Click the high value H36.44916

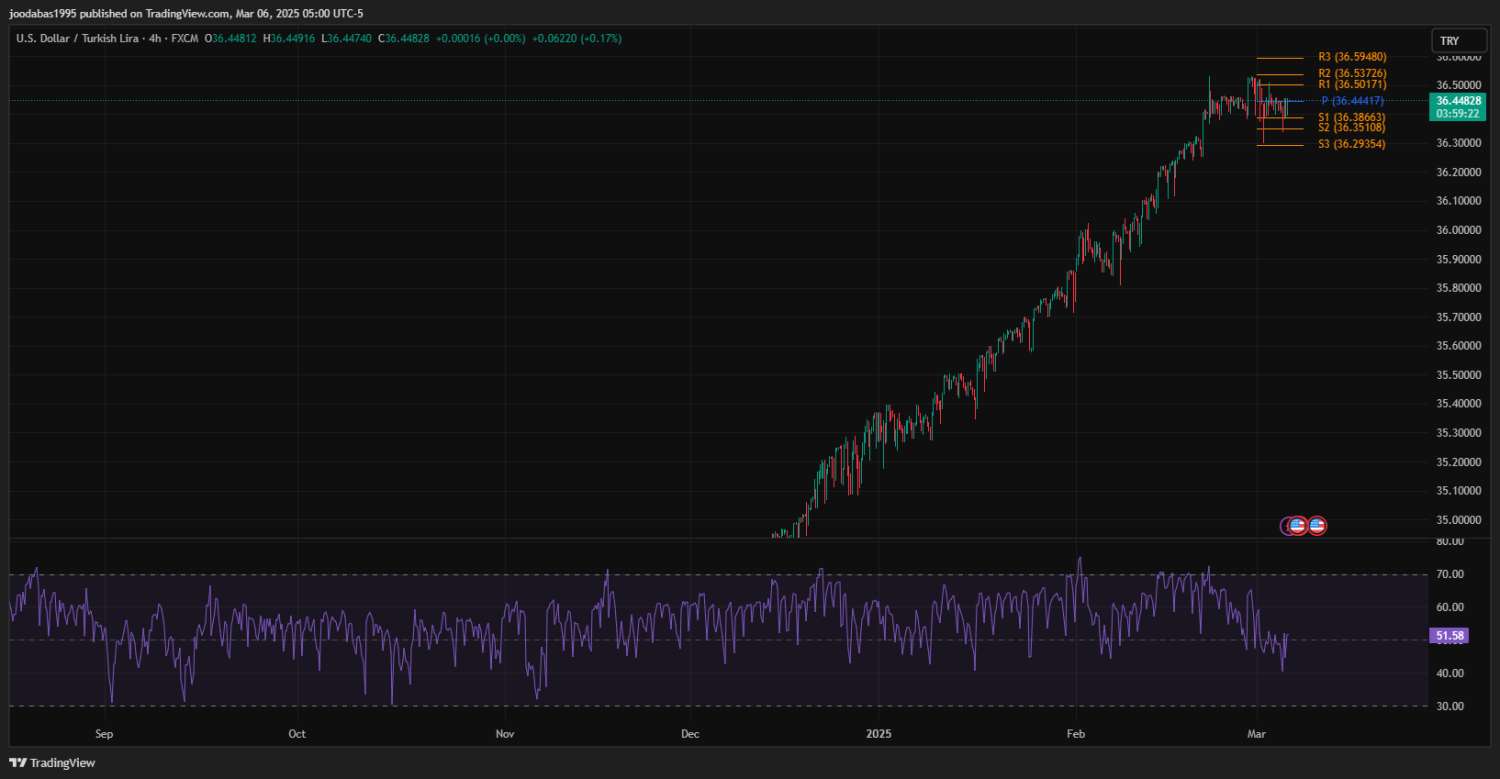pos(289,39)
